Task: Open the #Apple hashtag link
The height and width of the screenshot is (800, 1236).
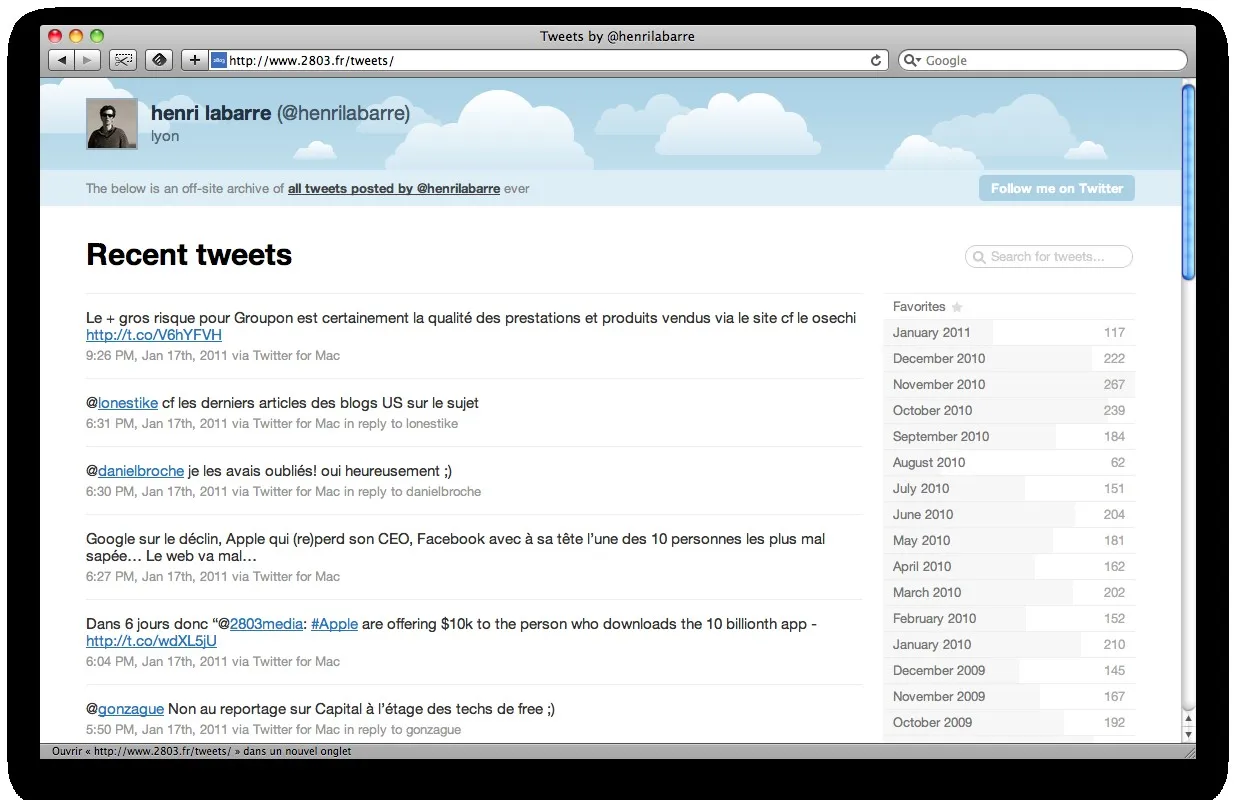Action: (334, 624)
